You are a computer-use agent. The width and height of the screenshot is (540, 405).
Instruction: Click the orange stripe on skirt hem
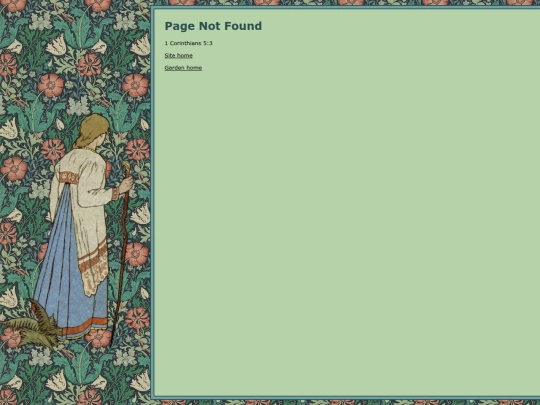(x=84, y=327)
